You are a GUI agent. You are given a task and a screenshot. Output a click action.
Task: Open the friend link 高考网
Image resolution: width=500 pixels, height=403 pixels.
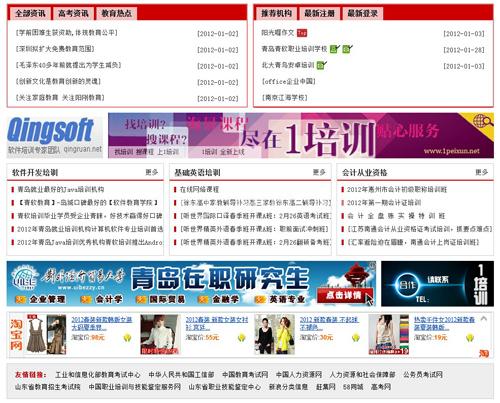[x=381, y=387]
